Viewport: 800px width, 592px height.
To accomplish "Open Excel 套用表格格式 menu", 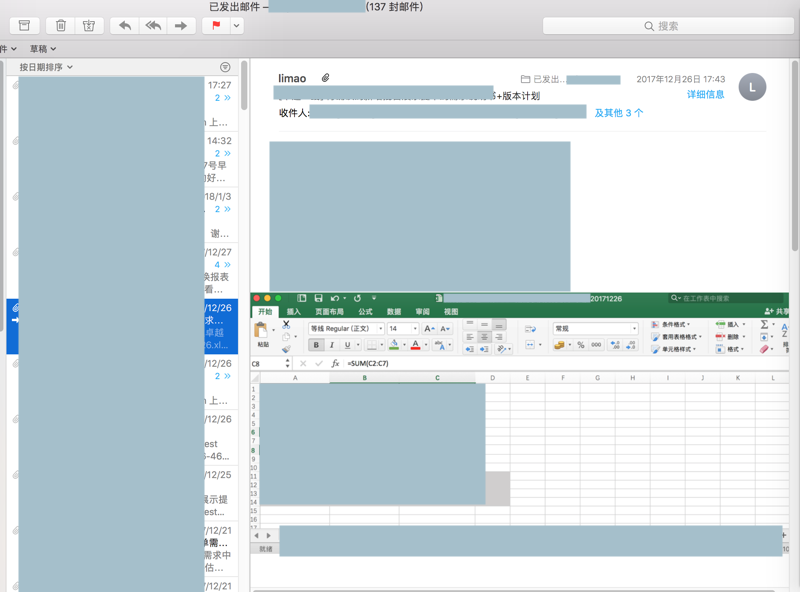I will point(677,337).
